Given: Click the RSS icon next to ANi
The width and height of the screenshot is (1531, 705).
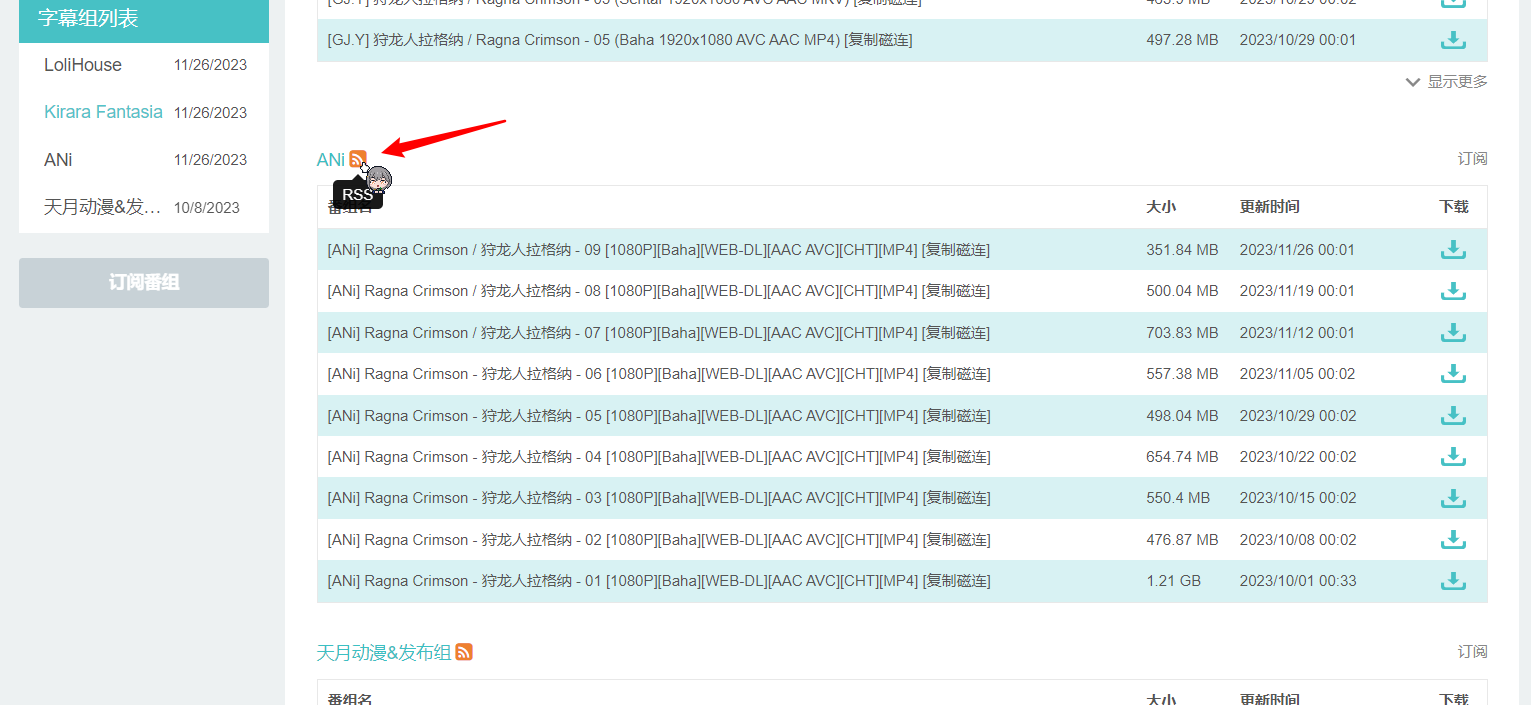Looking at the screenshot, I should tap(357, 159).
